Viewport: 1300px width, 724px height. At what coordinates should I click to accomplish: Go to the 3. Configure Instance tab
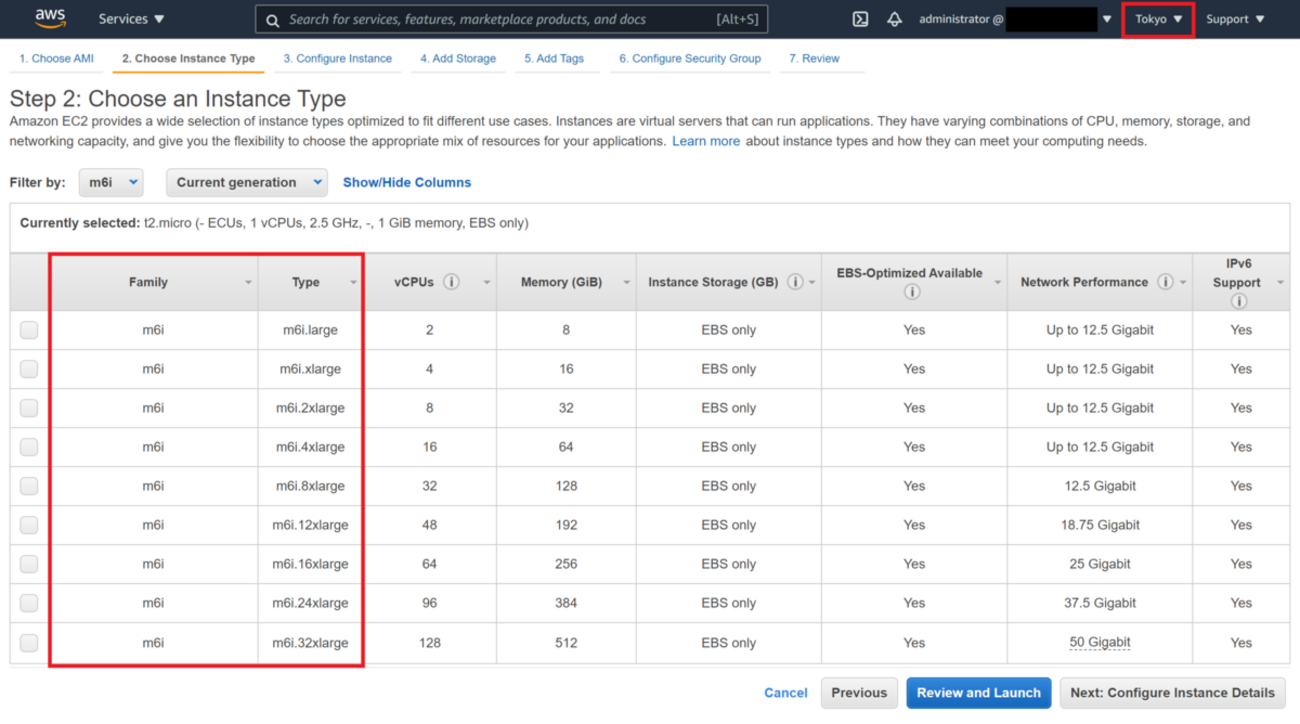(337, 58)
